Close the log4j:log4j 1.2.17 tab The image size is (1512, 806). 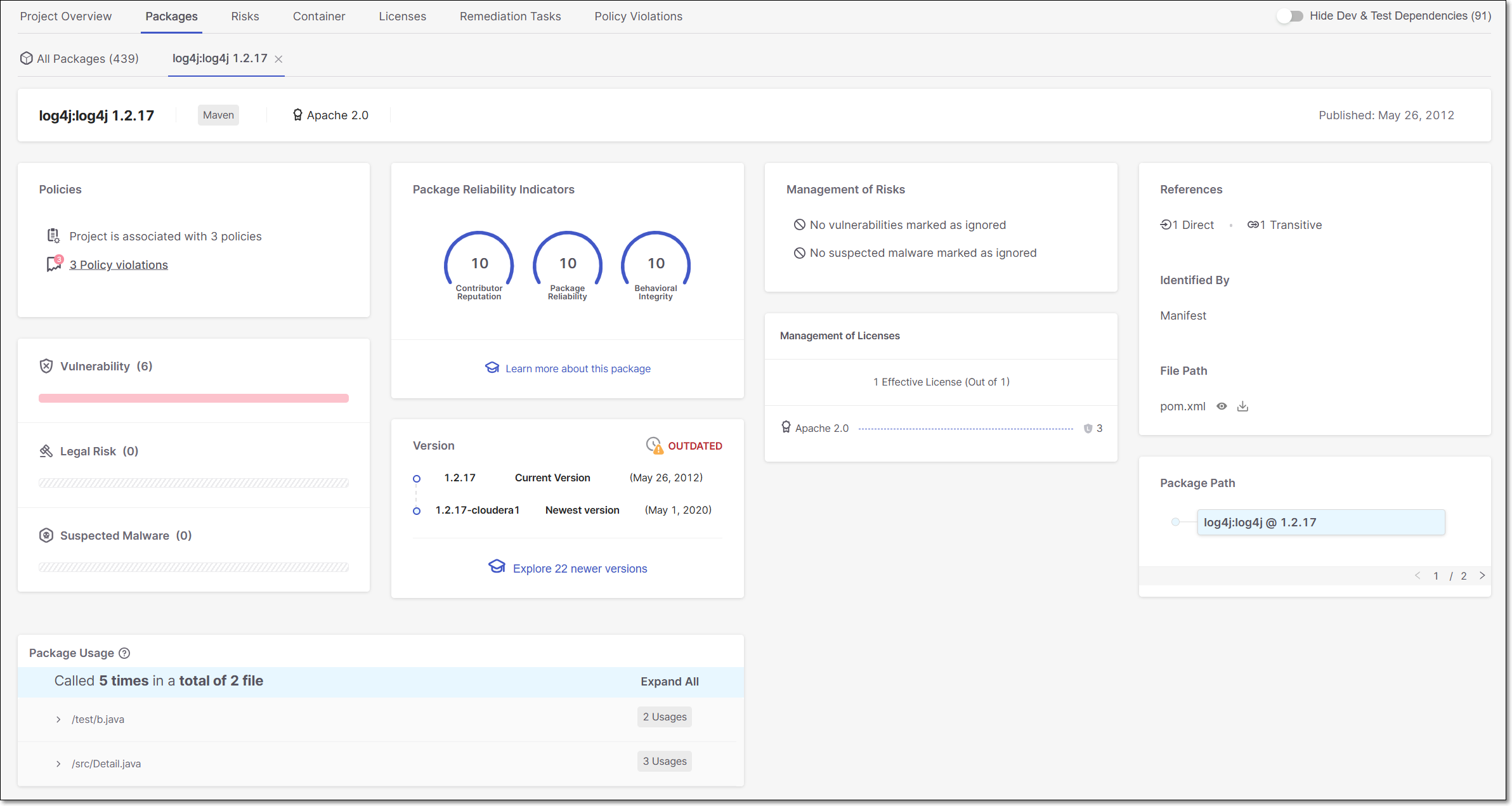(x=278, y=59)
